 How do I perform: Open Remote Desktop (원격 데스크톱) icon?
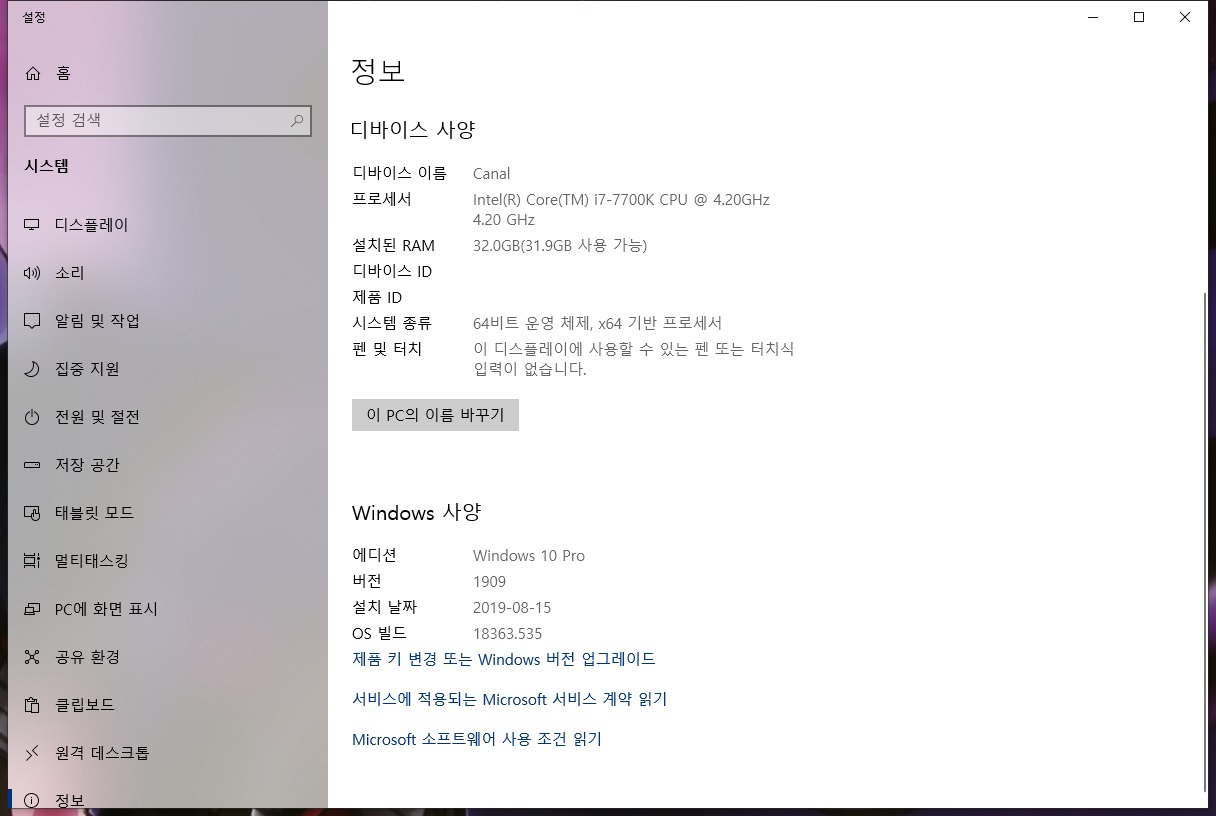pyautogui.click(x=33, y=753)
